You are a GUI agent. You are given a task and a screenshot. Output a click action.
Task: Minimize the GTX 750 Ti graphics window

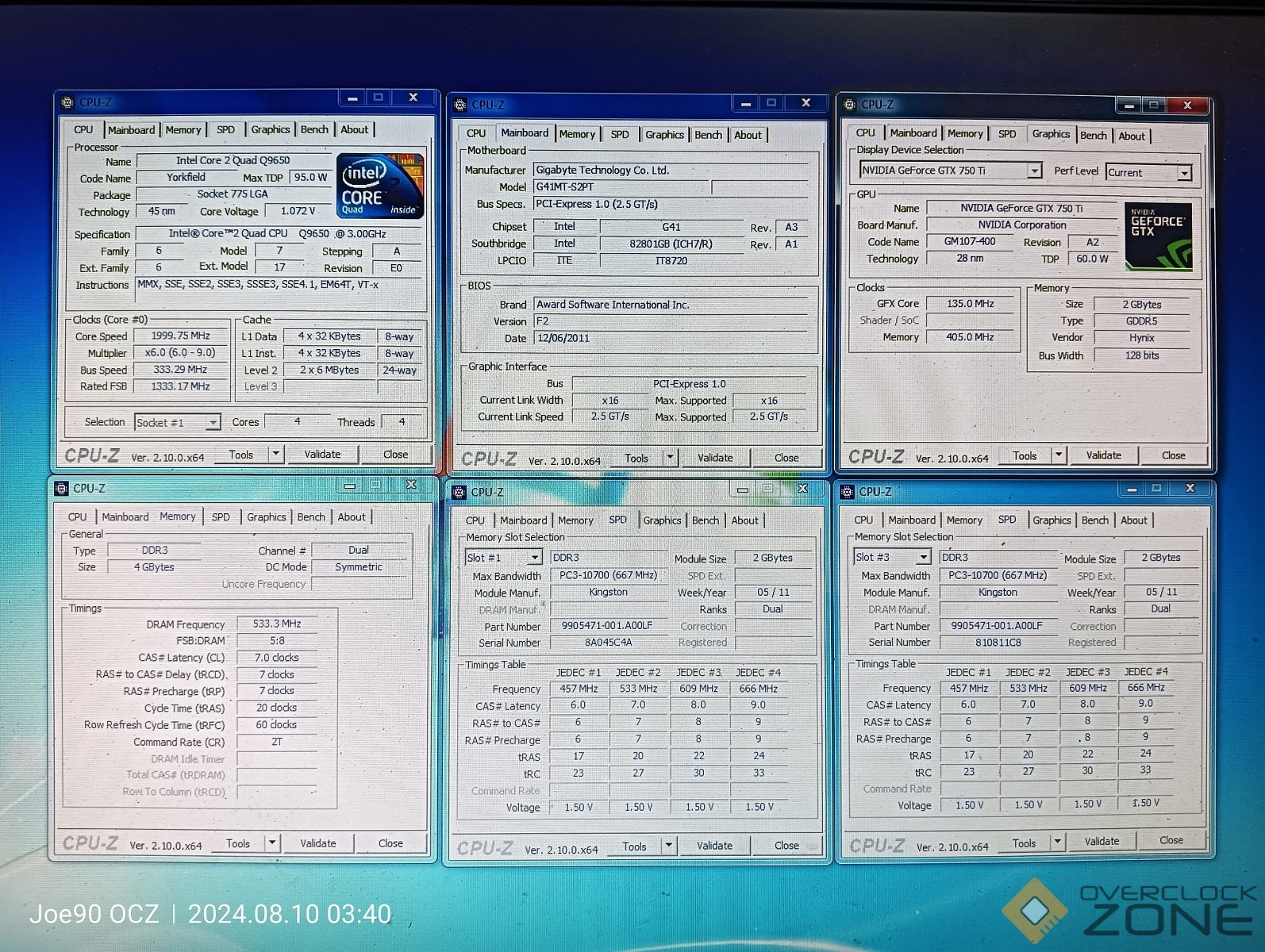tap(1128, 106)
